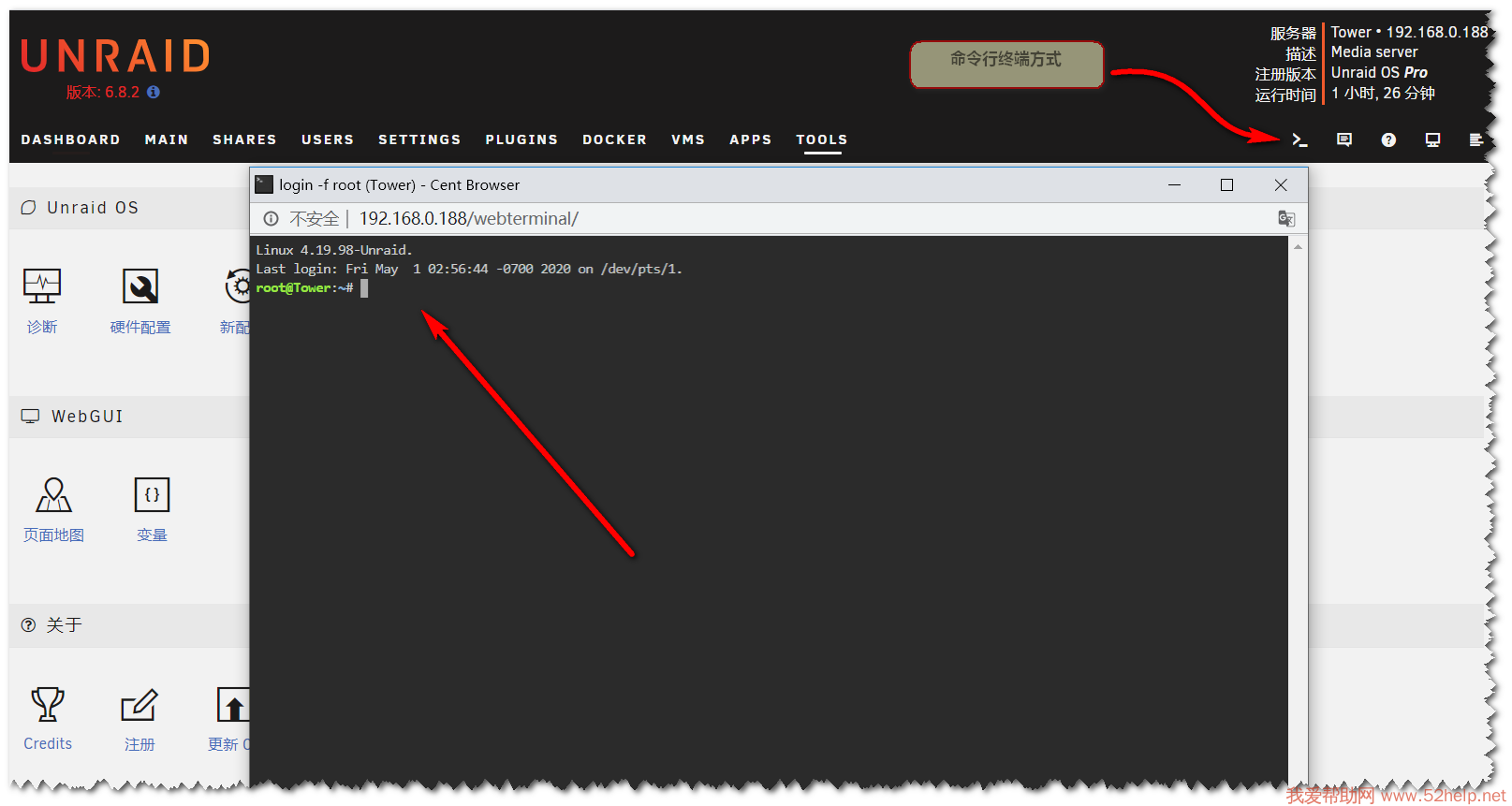
Task: Click the 192.168.0.188/webterminal/ address field
Action: click(x=468, y=218)
